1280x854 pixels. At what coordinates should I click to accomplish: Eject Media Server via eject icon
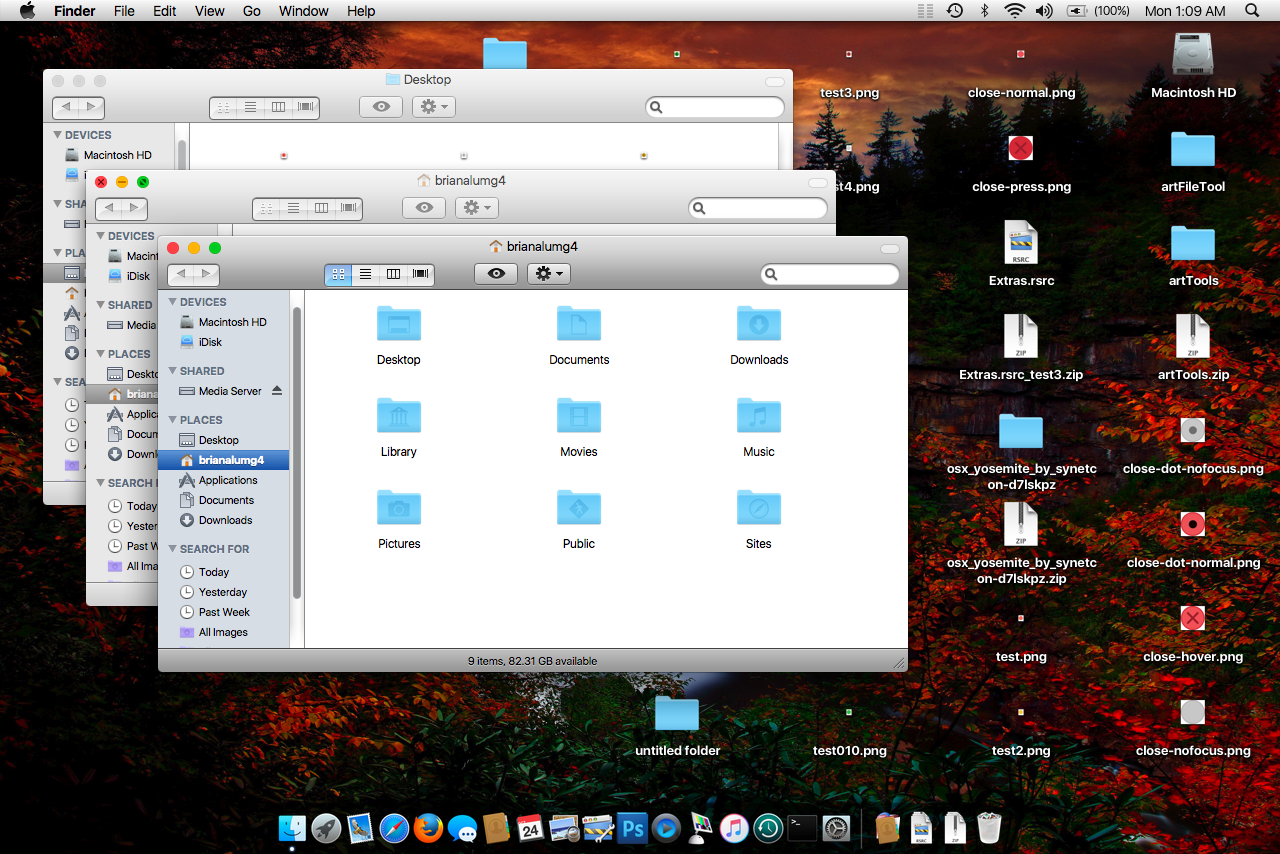[x=277, y=391]
